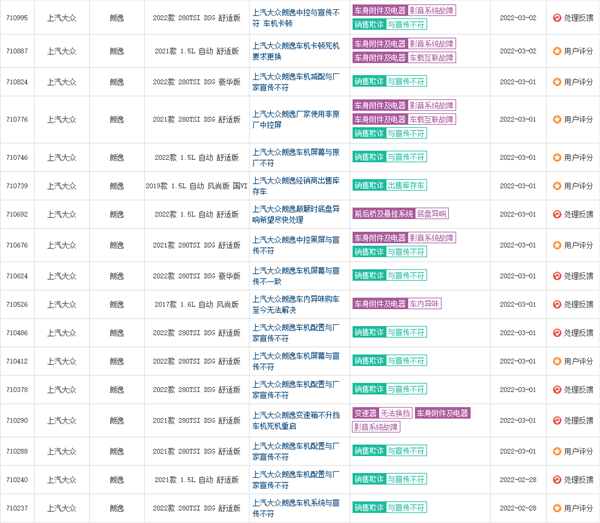Screen dimensions: 600x523
Task: Click the red feedback icon in row 710624
Action: [557, 276]
